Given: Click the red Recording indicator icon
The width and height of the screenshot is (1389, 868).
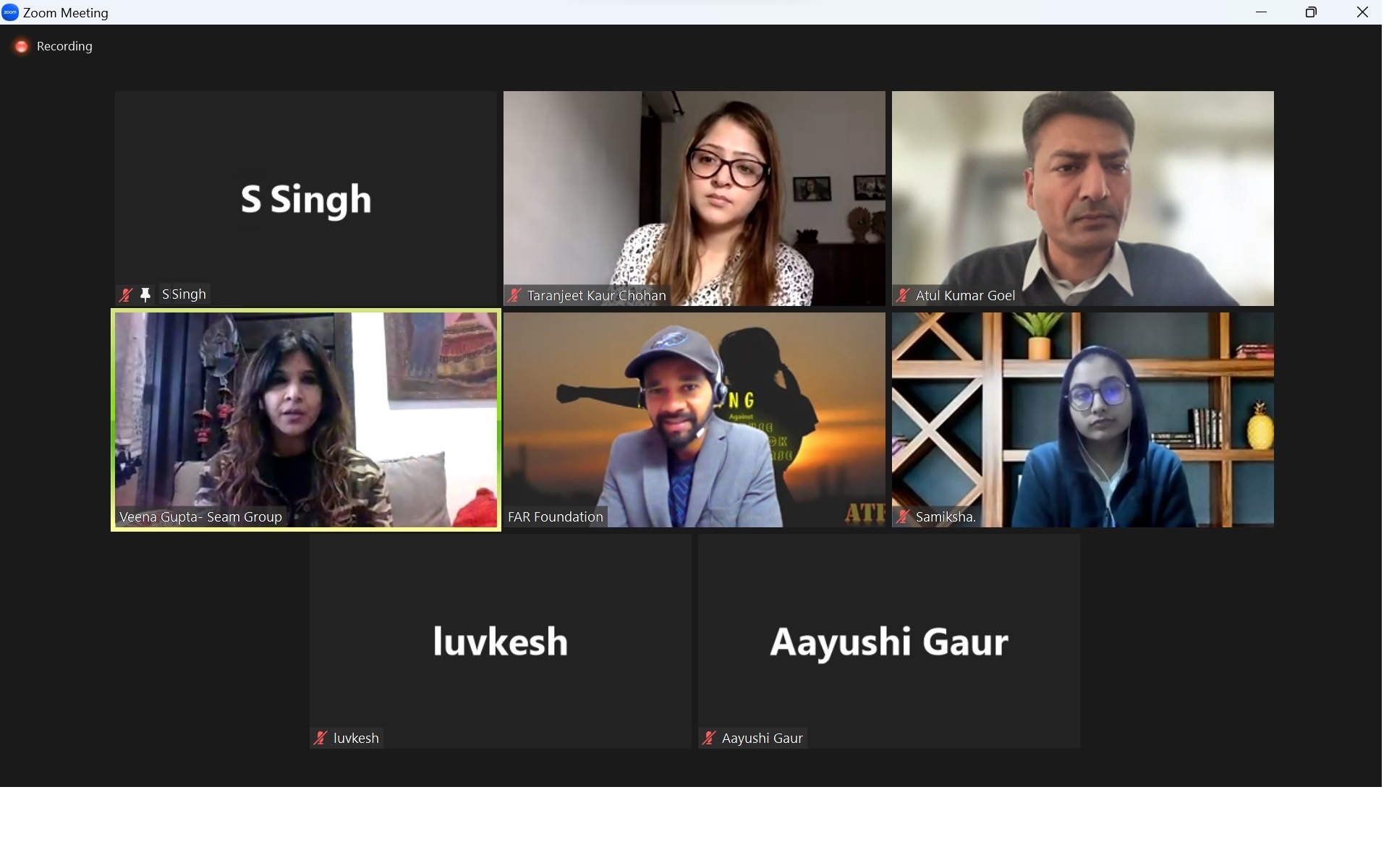Looking at the screenshot, I should point(22,46).
